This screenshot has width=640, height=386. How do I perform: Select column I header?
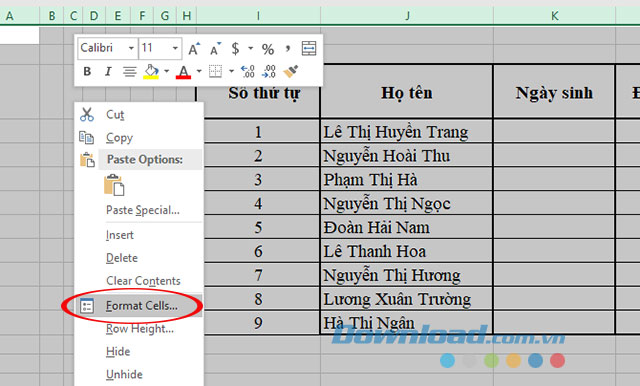pyautogui.click(x=258, y=16)
